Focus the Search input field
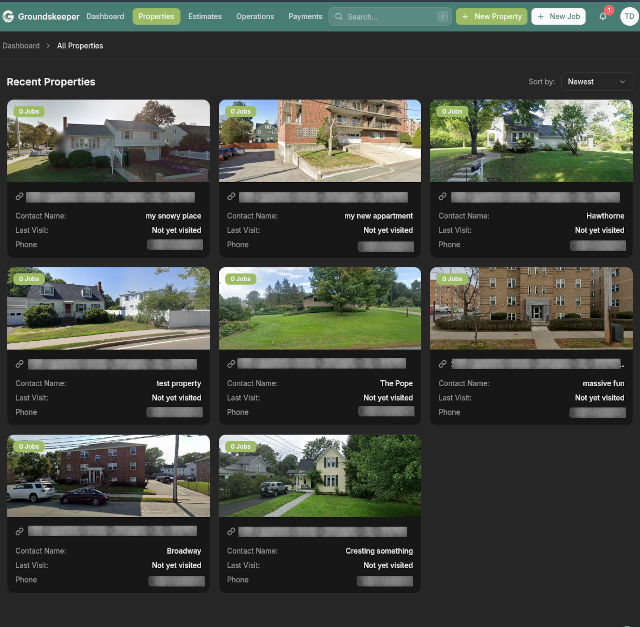Image resolution: width=640 pixels, height=627 pixels. click(x=390, y=17)
